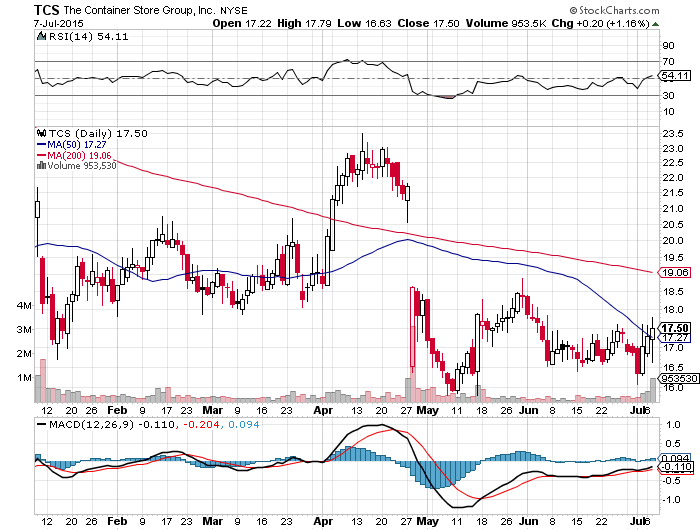
Task: Click 'Apr' on the price panel date axis
Action: tap(323, 410)
